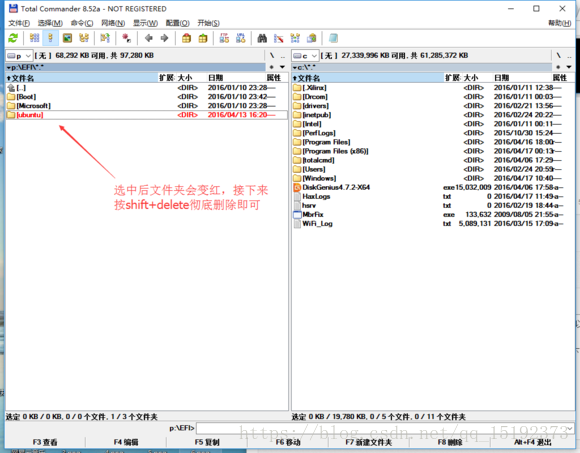This screenshot has height=453, width=580.
Task: Click the F3 查看 button
Action: point(45,442)
